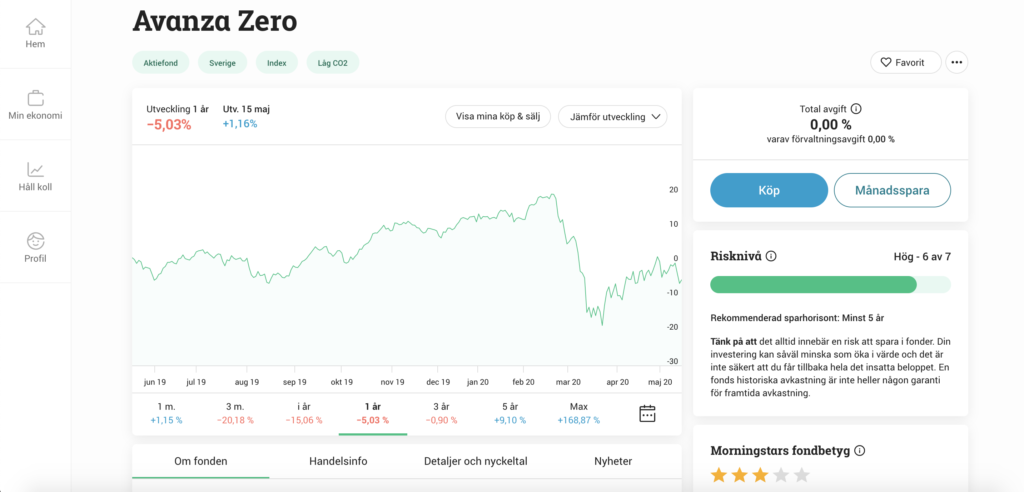This screenshot has width=1024, height=492.
Task: Select the Index tag
Action: [x=276, y=63]
